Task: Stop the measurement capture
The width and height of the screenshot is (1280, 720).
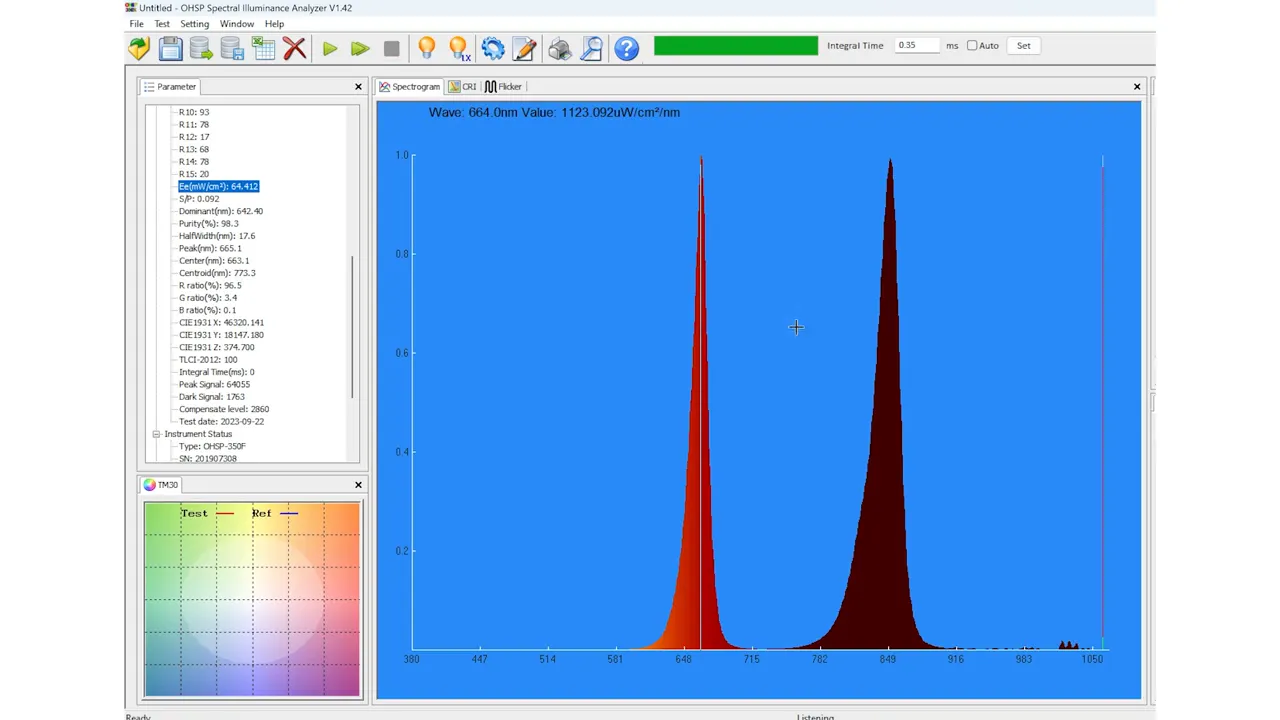Action: (391, 47)
